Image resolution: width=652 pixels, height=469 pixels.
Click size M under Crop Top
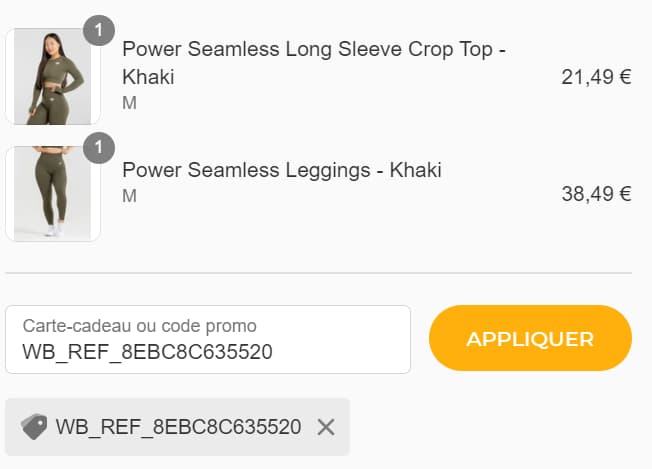(x=129, y=103)
